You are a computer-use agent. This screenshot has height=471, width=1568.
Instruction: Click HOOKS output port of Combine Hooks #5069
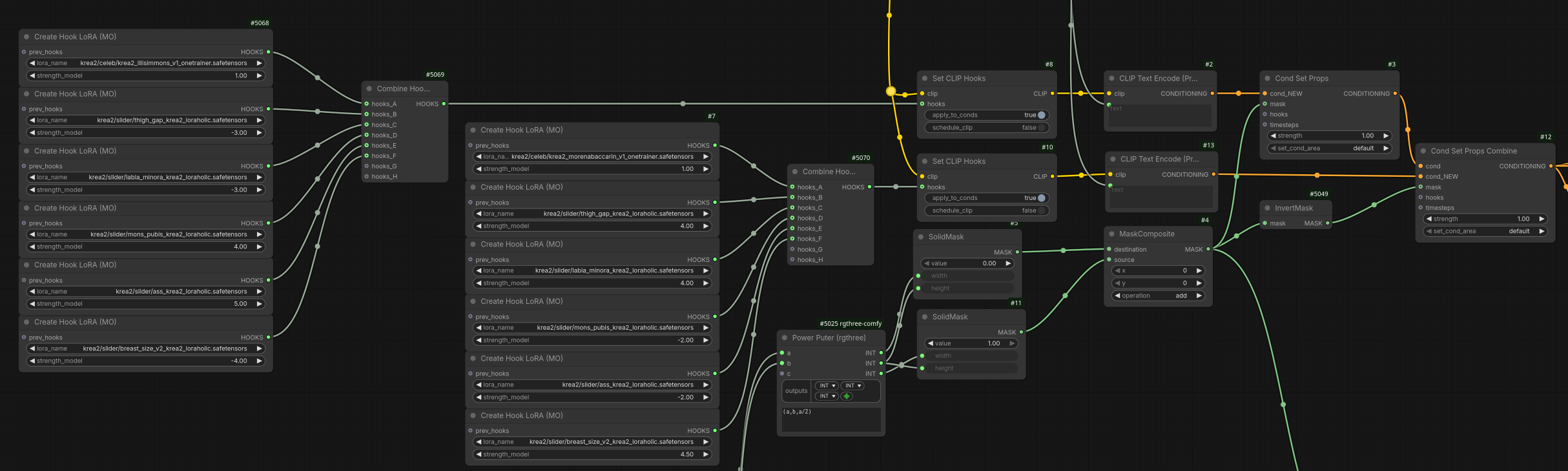coord(444,104)
